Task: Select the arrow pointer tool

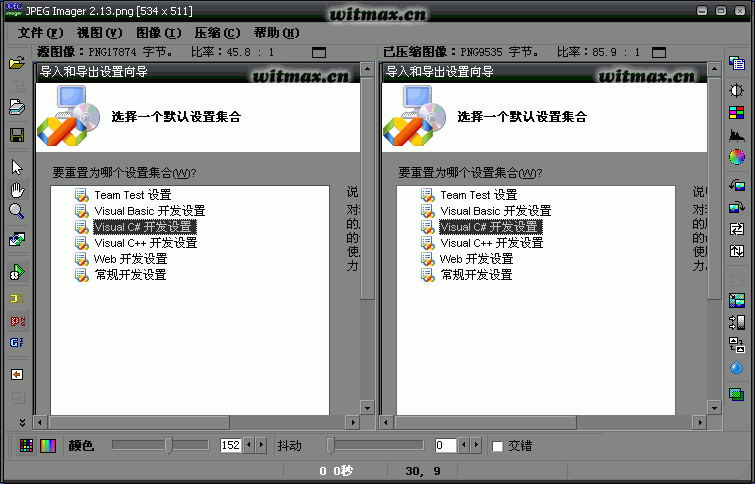Action: [17, 168]
